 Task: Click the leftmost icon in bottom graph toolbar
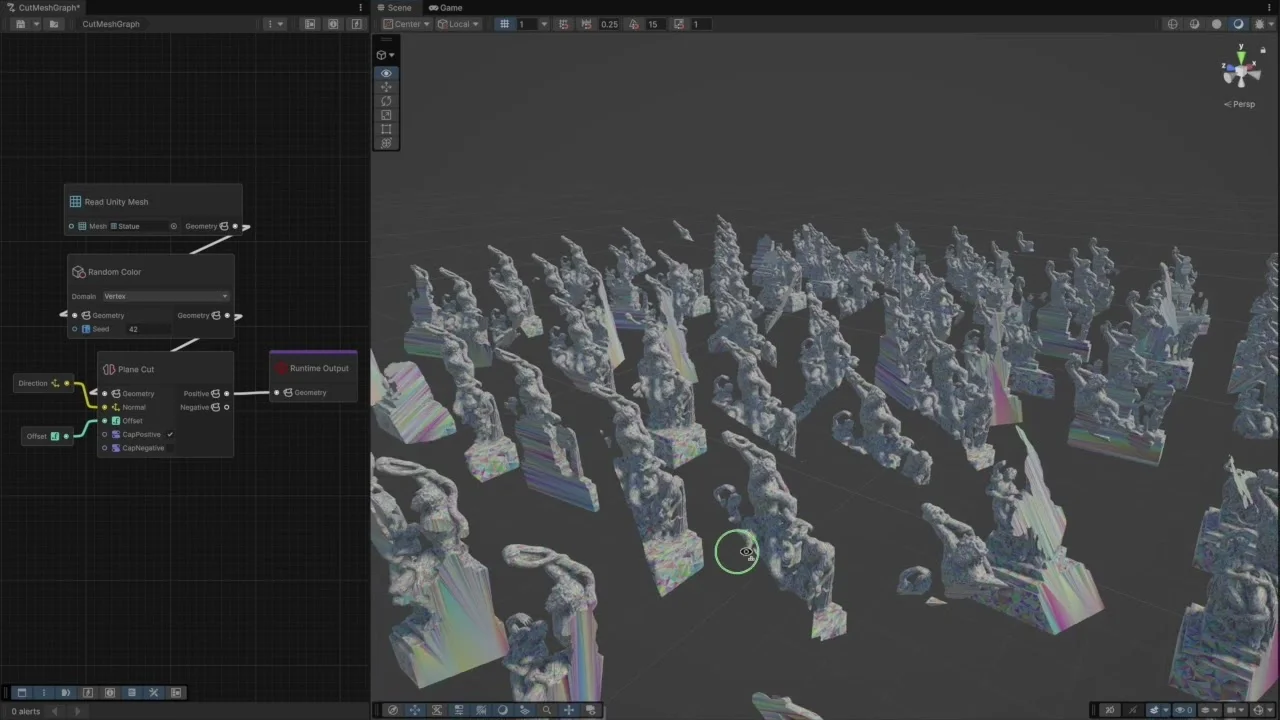tap(22, 692)
